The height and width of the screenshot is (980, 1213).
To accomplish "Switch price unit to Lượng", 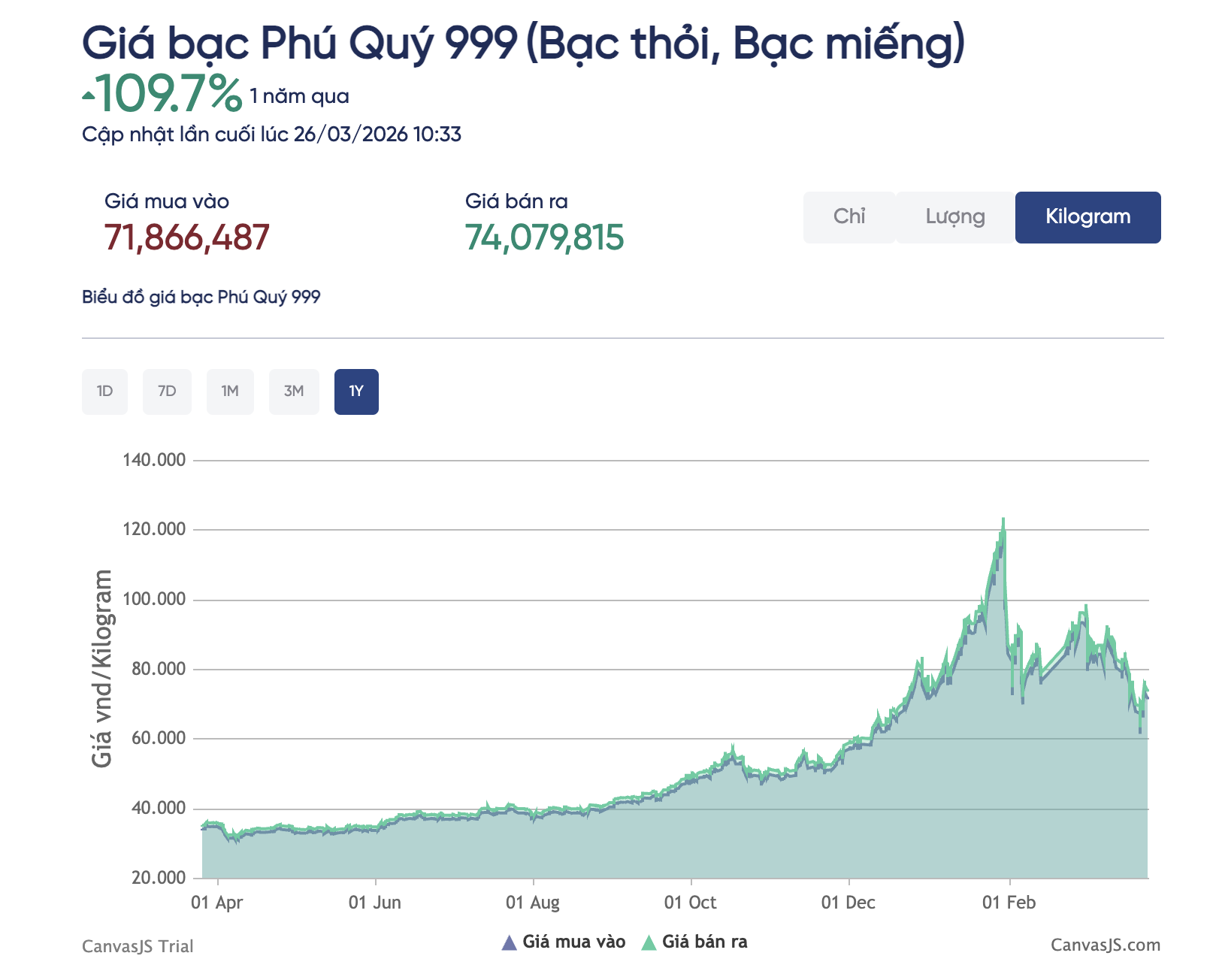I will [x=954, y=217].
